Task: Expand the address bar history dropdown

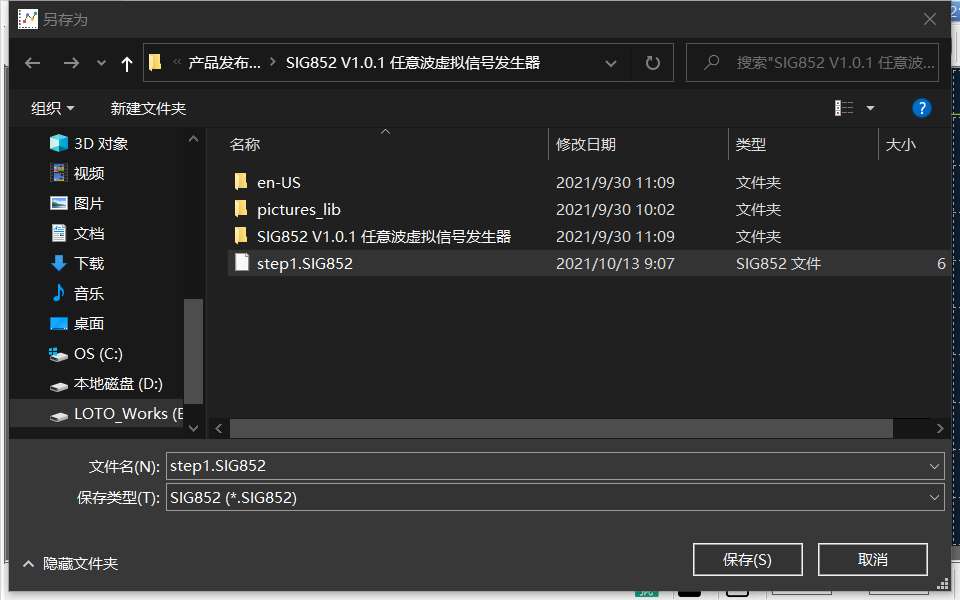Action: (610, 63)
